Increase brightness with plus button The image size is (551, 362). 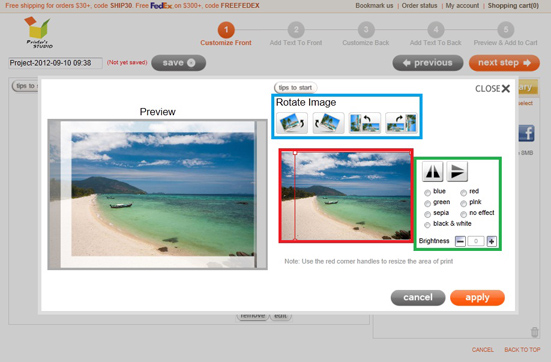click(491, 241)
